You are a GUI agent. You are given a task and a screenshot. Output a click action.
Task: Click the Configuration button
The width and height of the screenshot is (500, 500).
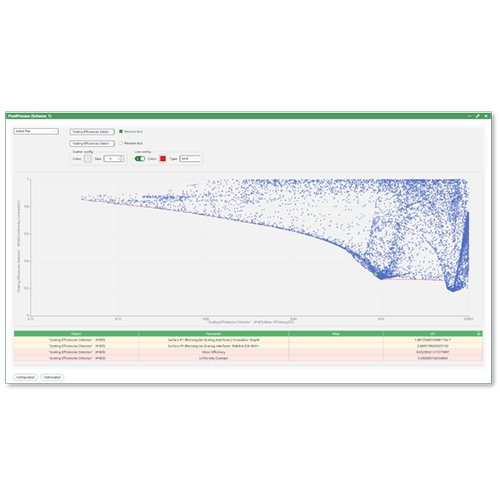click(26, 377)
